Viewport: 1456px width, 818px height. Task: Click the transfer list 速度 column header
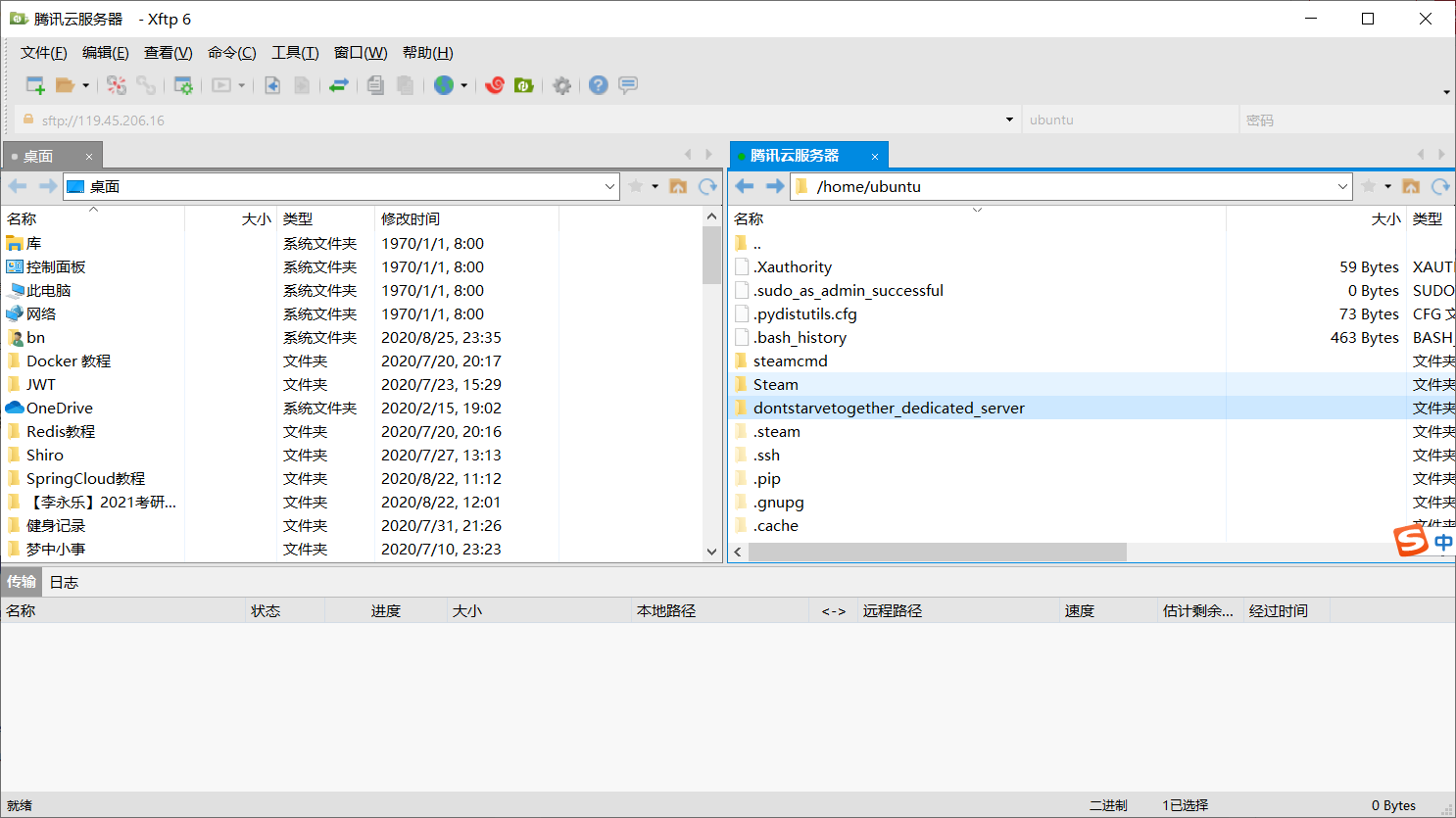point(1108,610)
